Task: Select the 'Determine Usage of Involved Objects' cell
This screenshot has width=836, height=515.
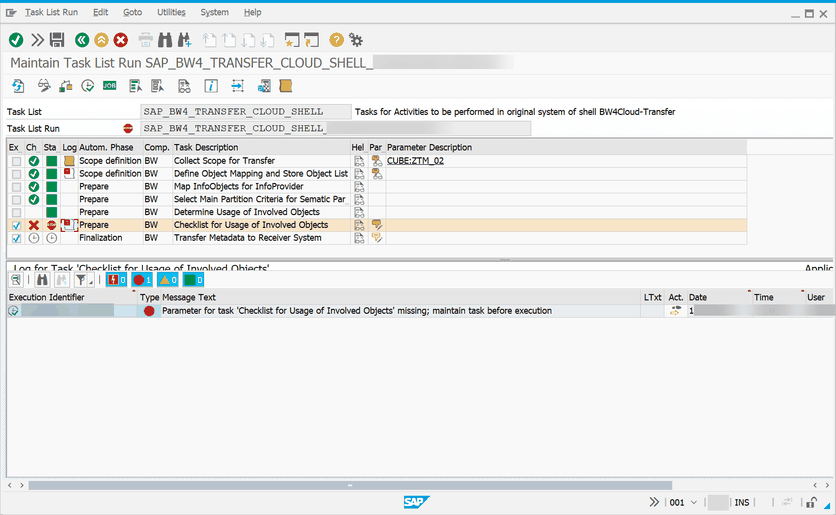Action: pos(261,212)
